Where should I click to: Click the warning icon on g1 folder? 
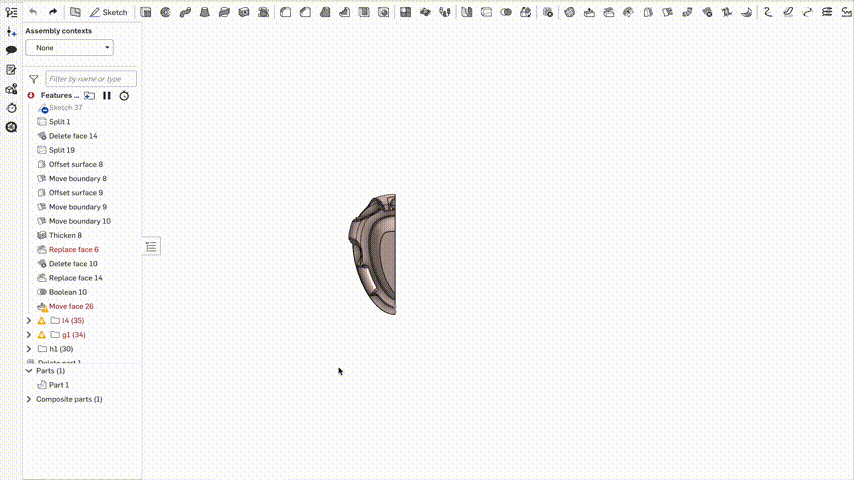(x=41, y=335)
